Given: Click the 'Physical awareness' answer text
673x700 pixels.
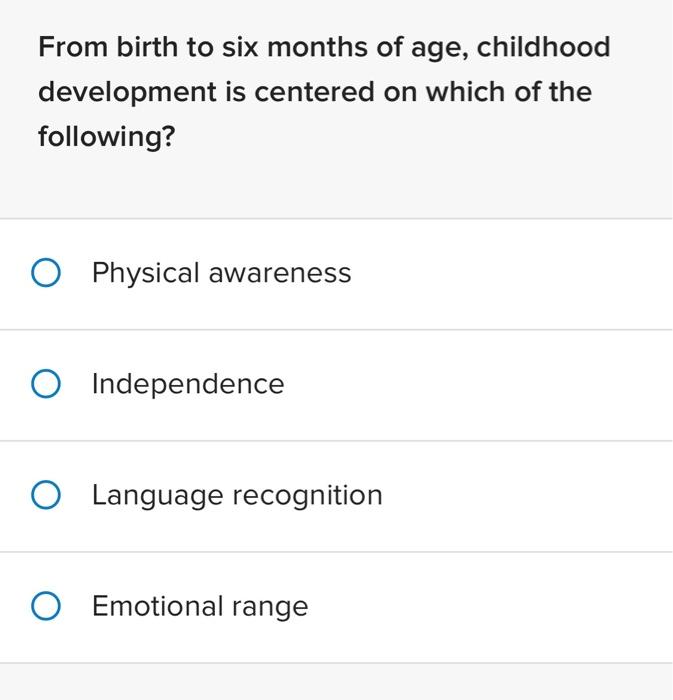Looking at the screenshot, I should coord(221,273).
